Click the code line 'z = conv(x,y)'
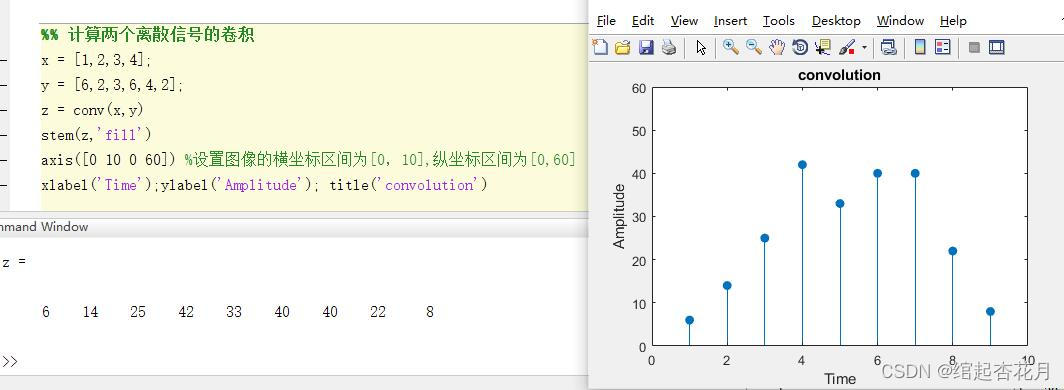 click(92, 110)
